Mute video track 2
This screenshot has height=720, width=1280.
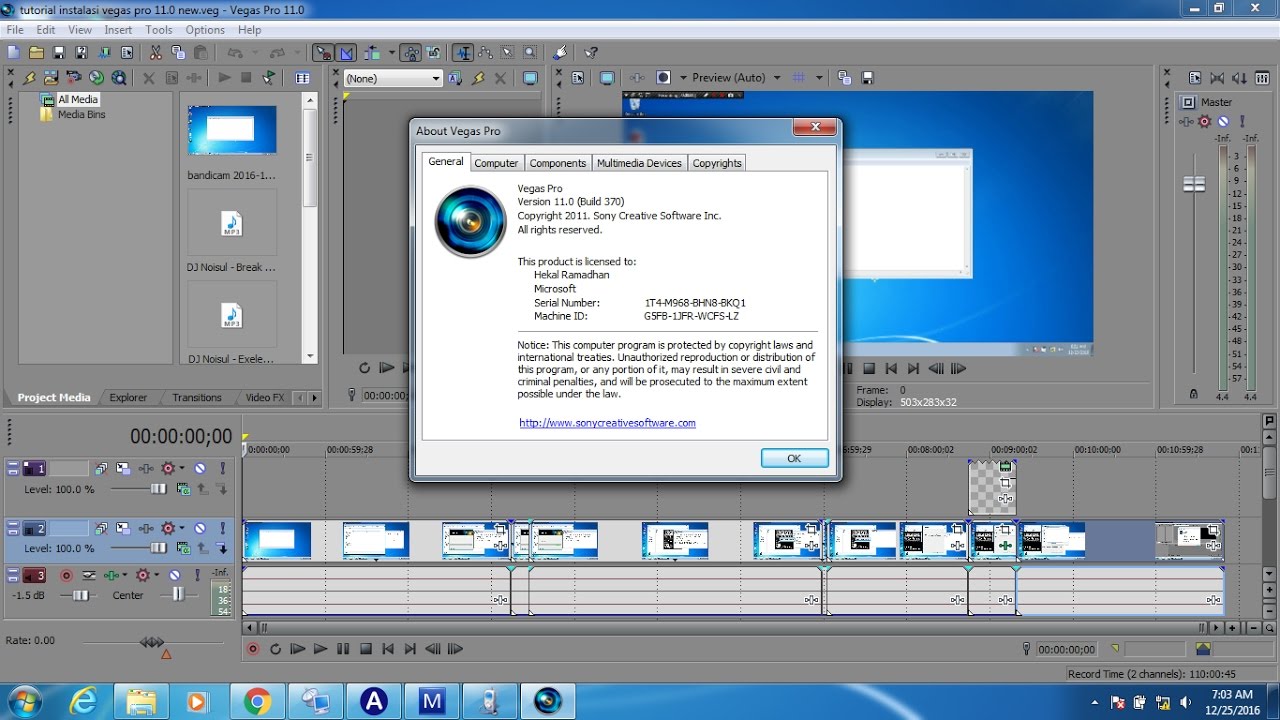200,528
